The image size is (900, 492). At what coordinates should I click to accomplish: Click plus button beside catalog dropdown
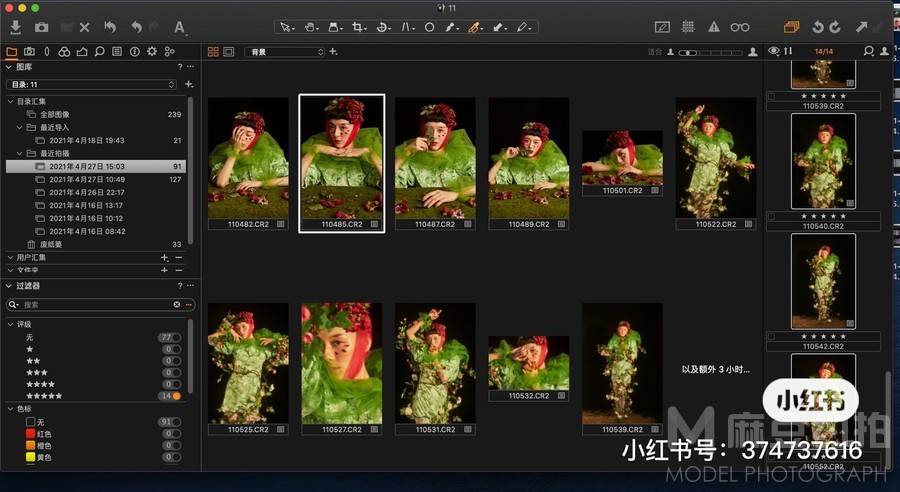pos(189,84)
